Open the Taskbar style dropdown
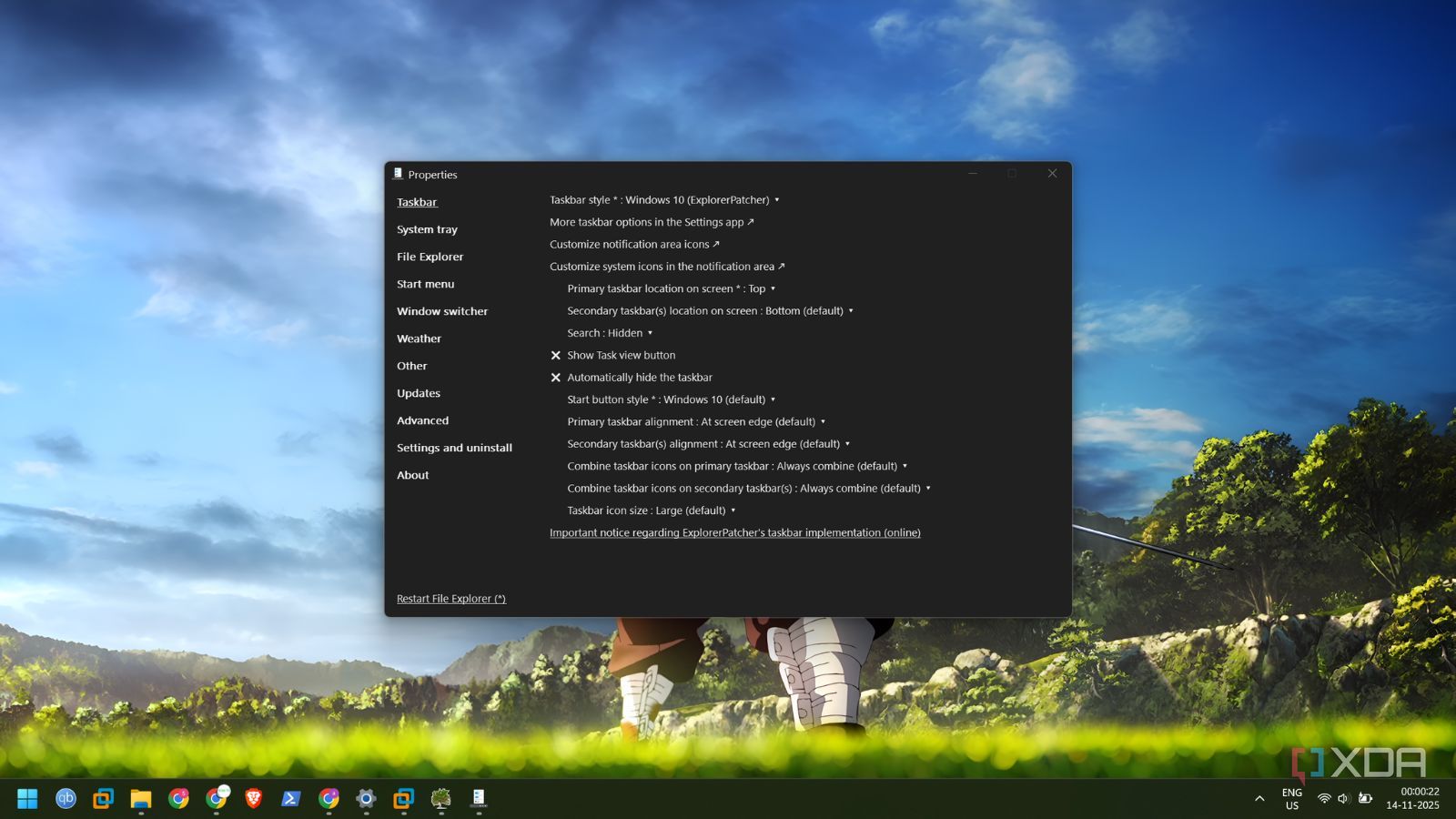This screenshot has height=819, width=1456. [x=664, y=200]
